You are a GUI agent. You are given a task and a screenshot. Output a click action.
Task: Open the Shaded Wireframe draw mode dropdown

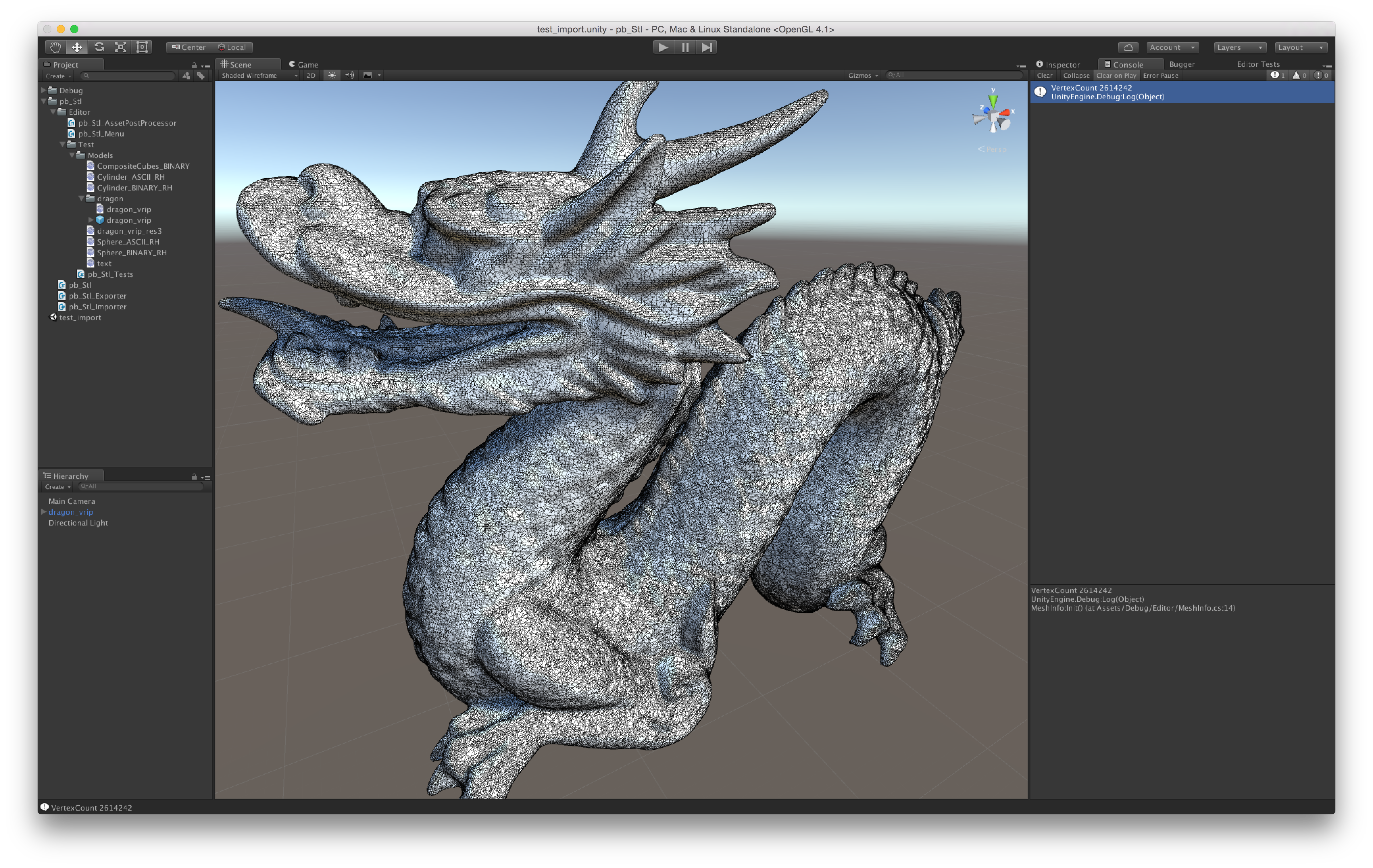tap(259, 75)
